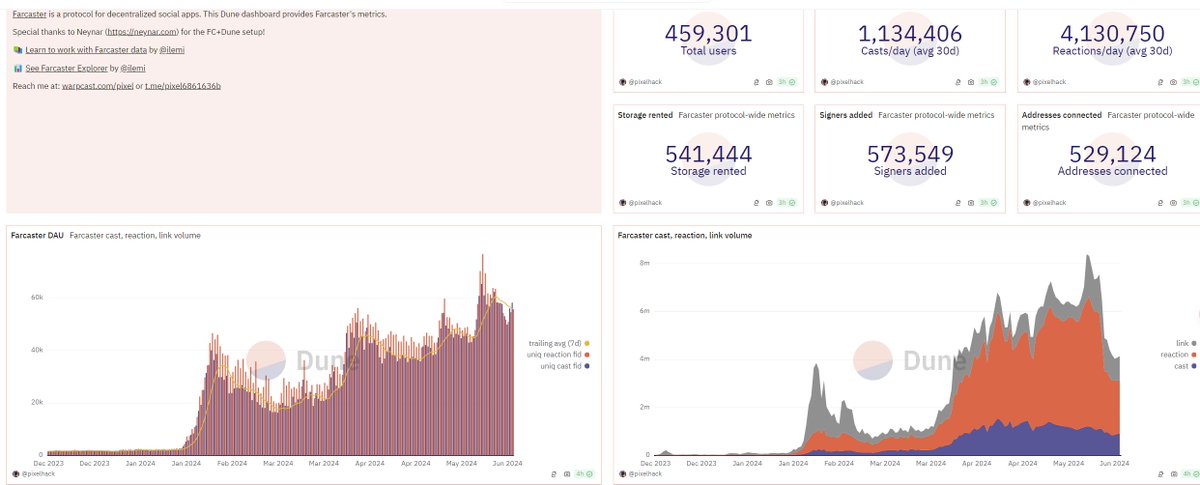Click Storage rented card title
Screen dimensions: 1200x485
tap(645, 115)
